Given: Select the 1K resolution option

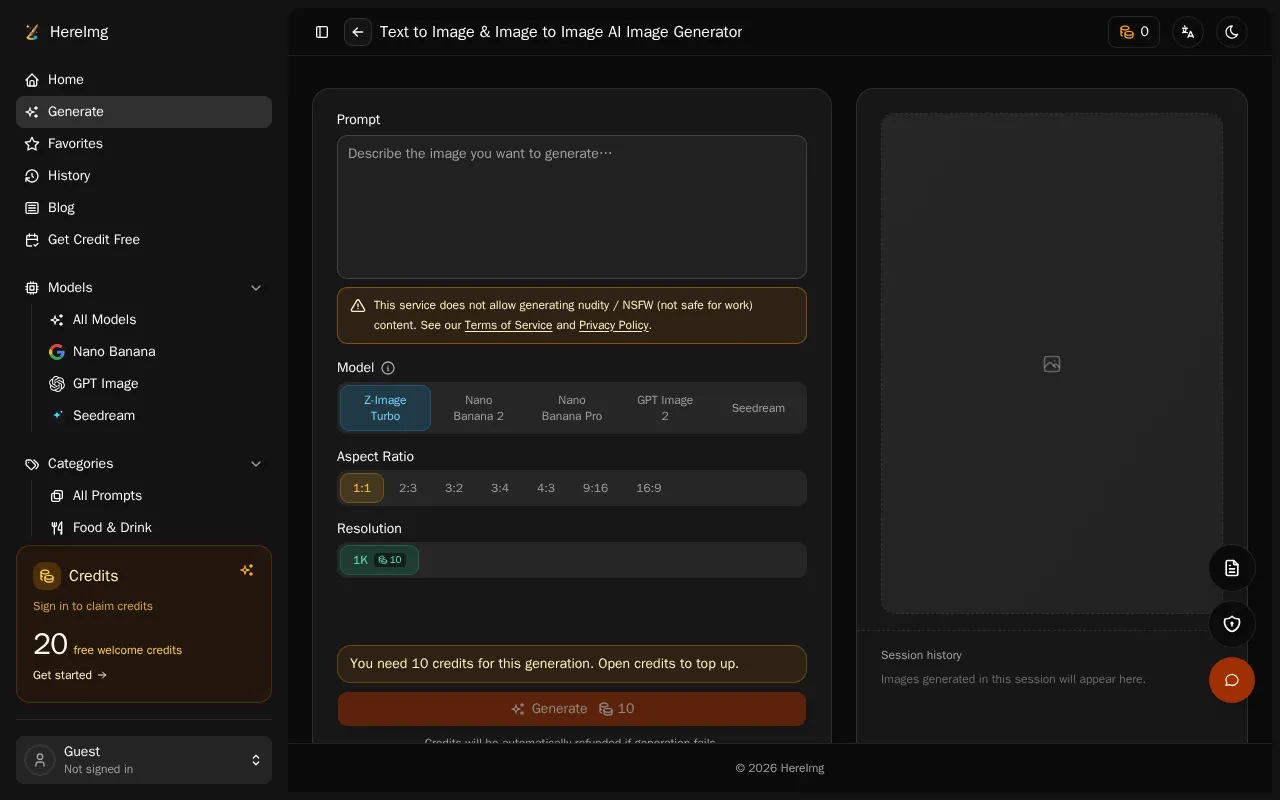Looking at the screenshot, I should [379, 560].
